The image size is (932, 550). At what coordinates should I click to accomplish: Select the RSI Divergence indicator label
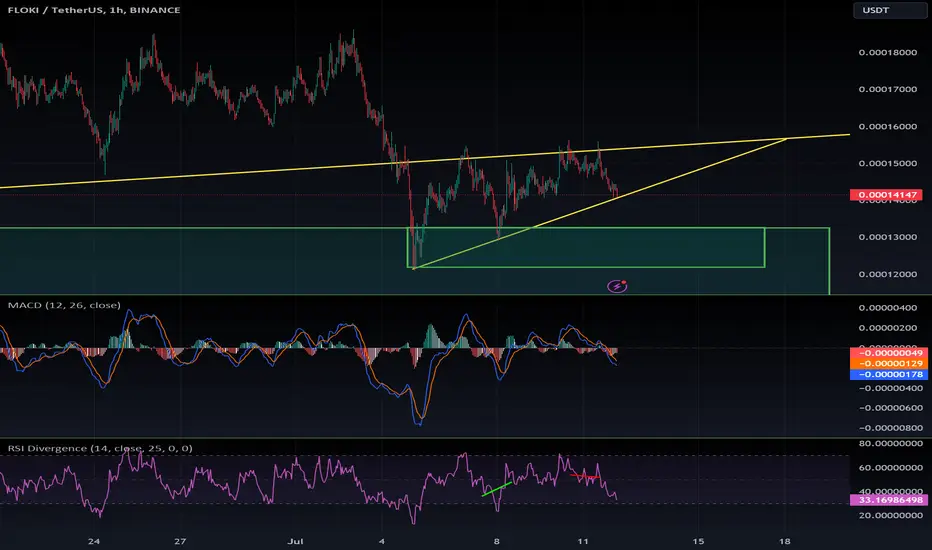(x=100, y=448)
